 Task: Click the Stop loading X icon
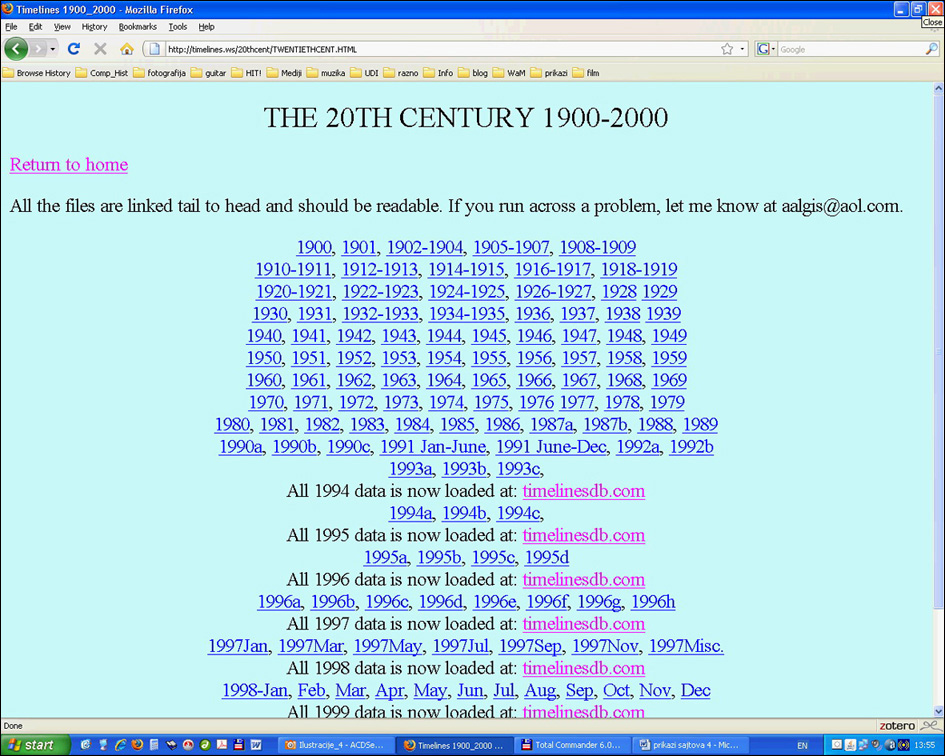100,49
